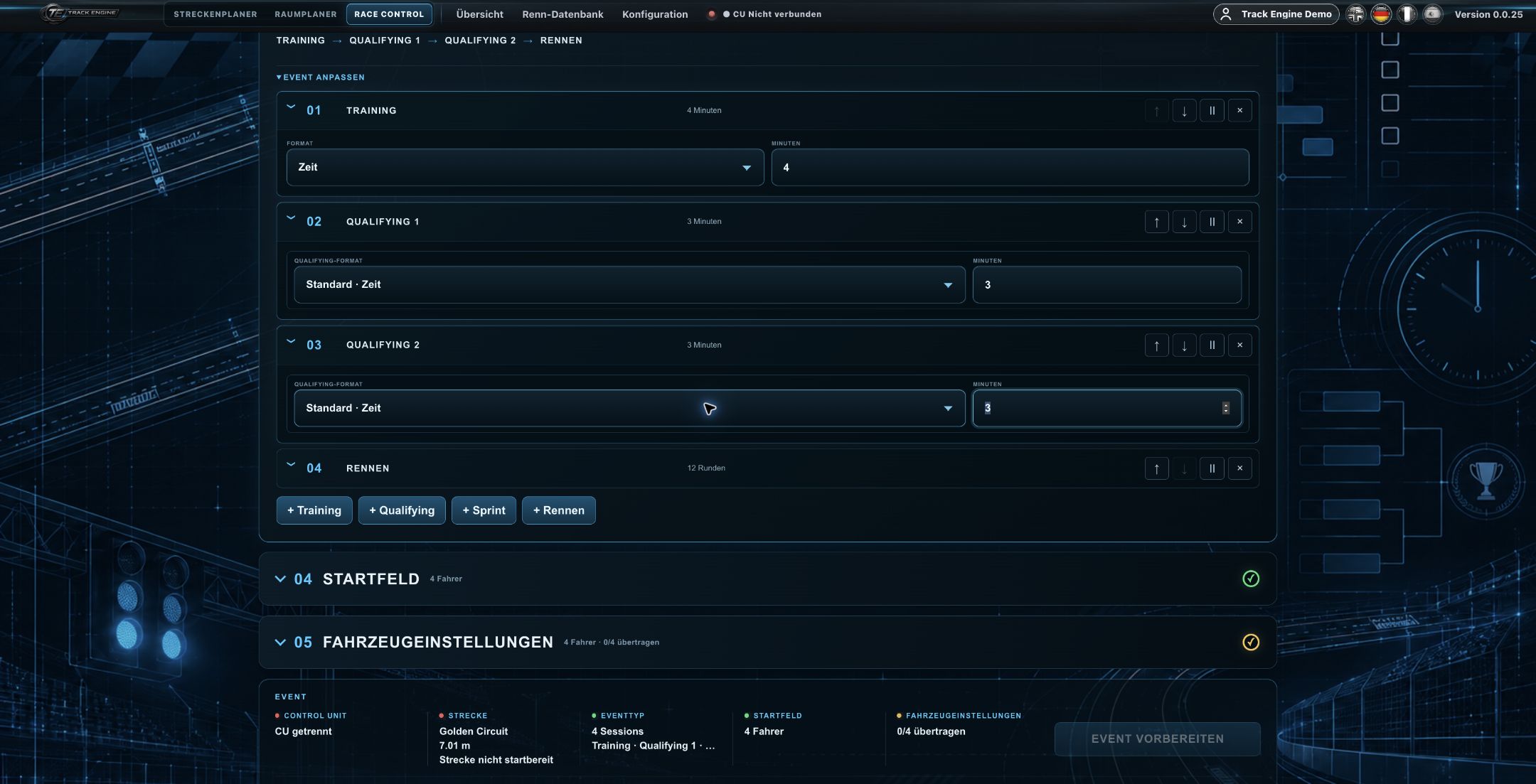Image resolution: width=1536 pixels, height=784 pixels.
Task: Move the Rennen session up
Action: tap(1156, 468)
